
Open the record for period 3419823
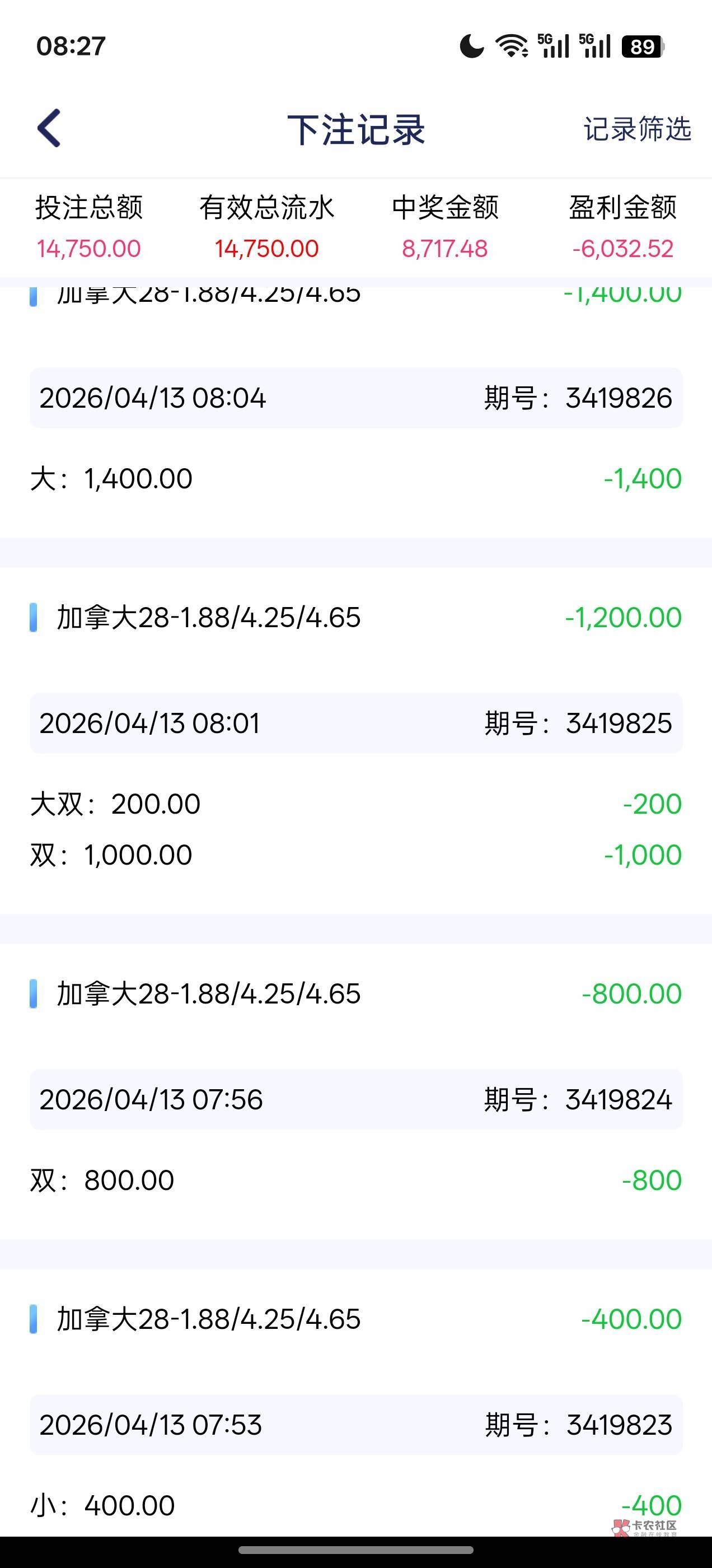356,1425
